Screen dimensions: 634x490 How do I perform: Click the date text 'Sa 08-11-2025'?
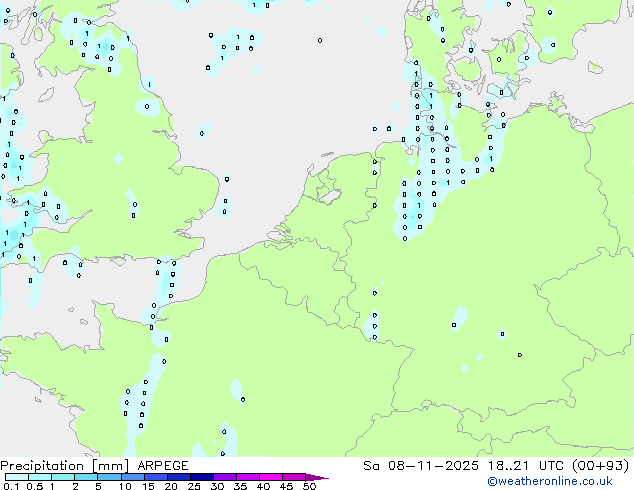[421, 466]
